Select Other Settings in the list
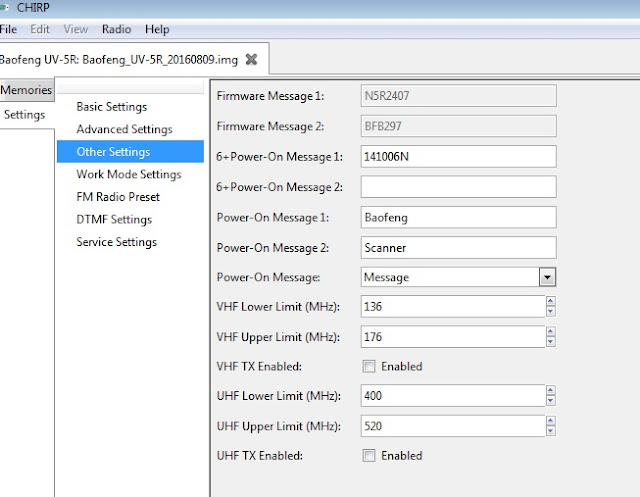 click(x=130, y=151)
